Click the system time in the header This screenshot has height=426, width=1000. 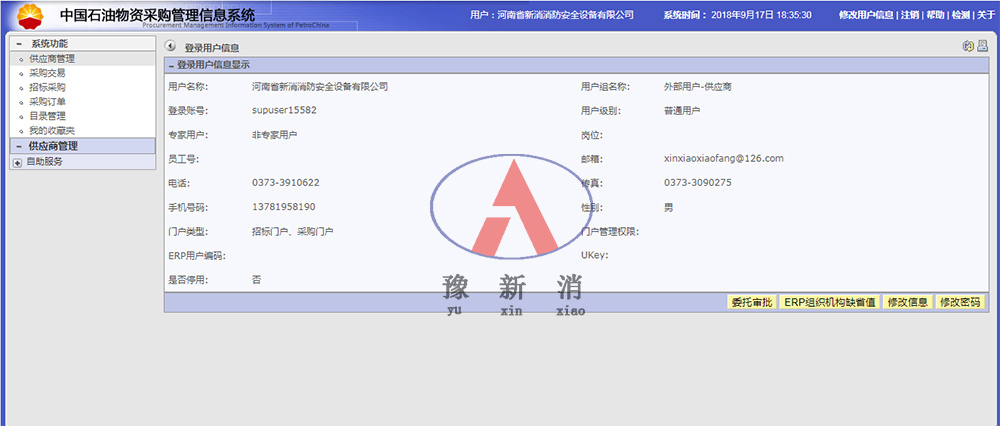[x=737, y=15]
